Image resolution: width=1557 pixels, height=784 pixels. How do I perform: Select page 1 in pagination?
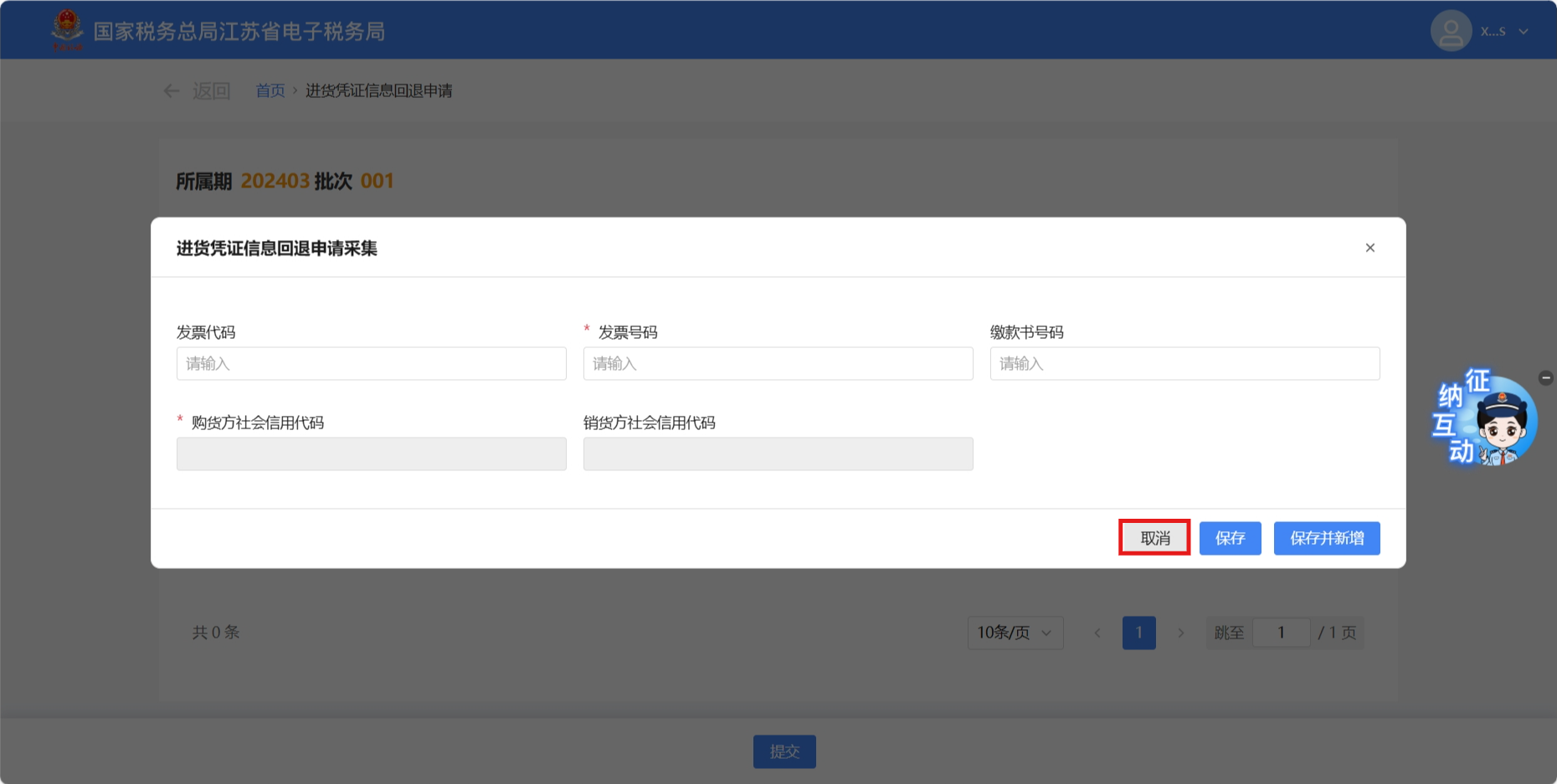pyautogui.click(x=1138, y=633)
